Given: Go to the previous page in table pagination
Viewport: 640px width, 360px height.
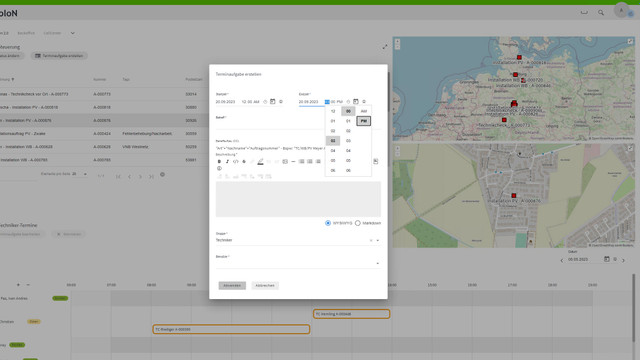Looking at the screenshot, I should pos(129,176).
